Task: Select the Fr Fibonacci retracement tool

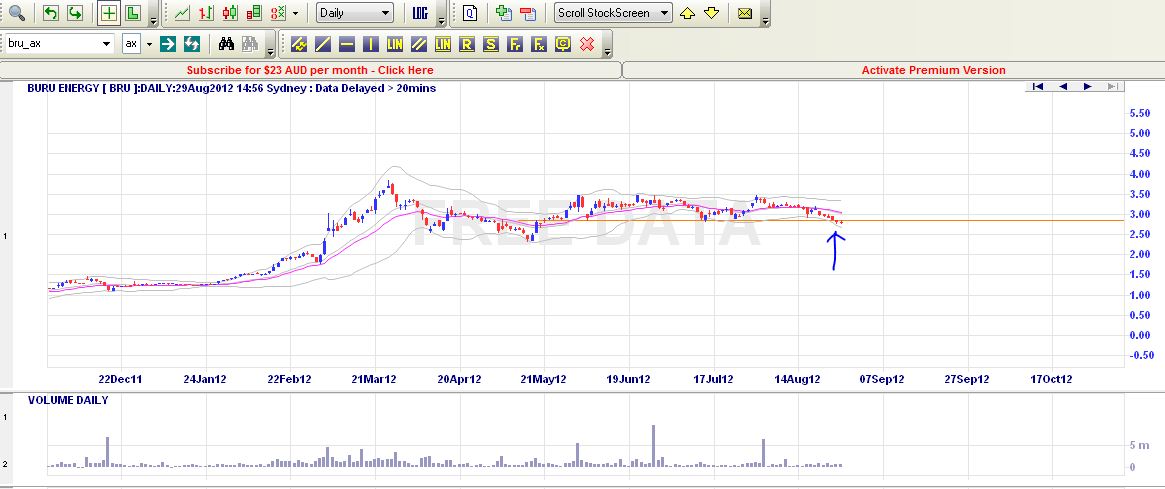Action: pyautogui.click(x=515, y=44)
